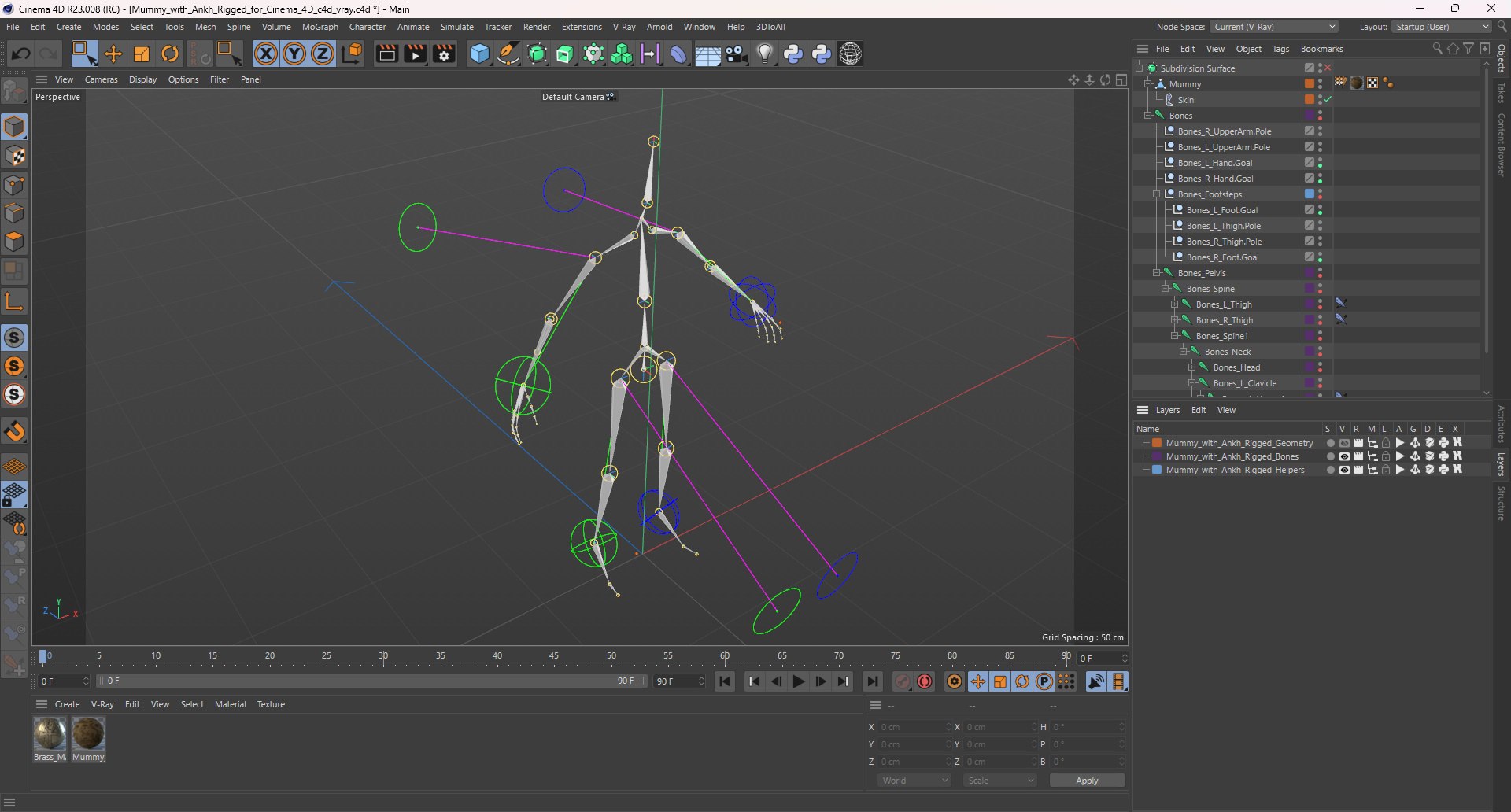Go to start of timeline

725,681
